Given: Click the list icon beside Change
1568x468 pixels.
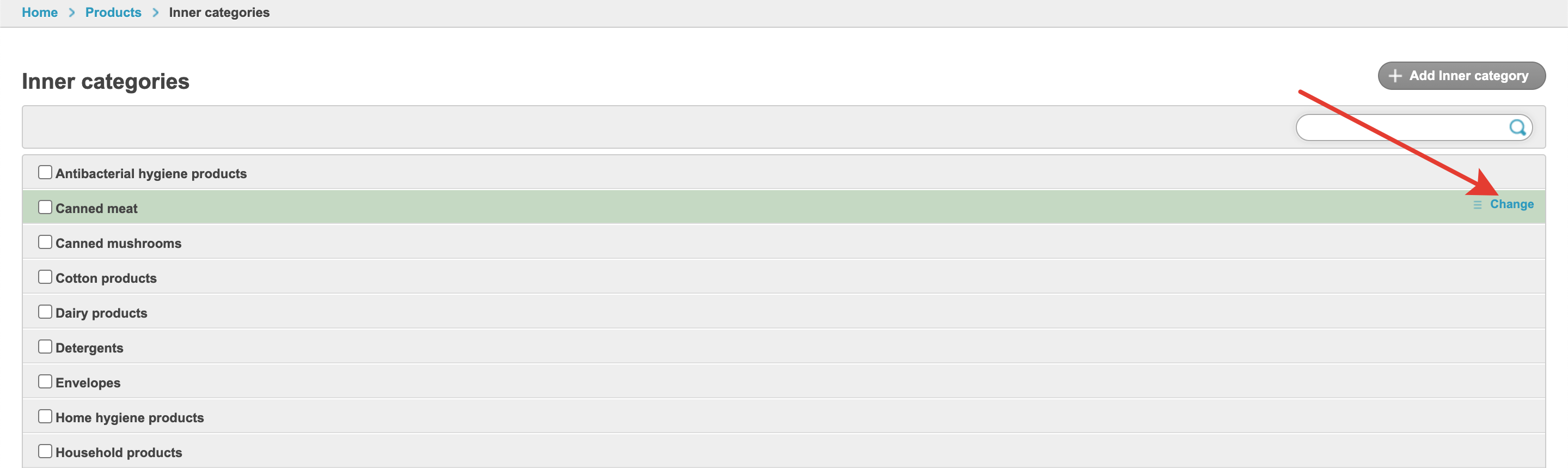Looking at the screenshot, I should (1477, 205).
